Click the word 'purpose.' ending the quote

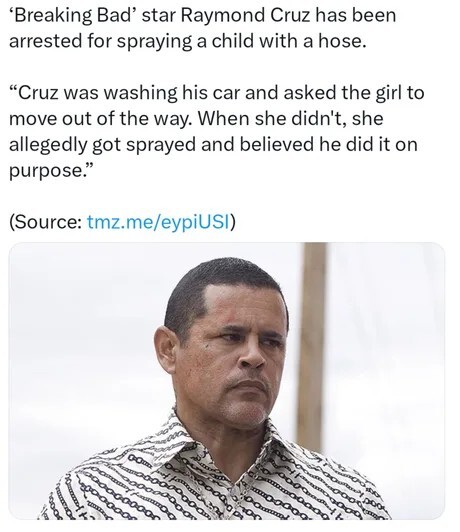51,171
